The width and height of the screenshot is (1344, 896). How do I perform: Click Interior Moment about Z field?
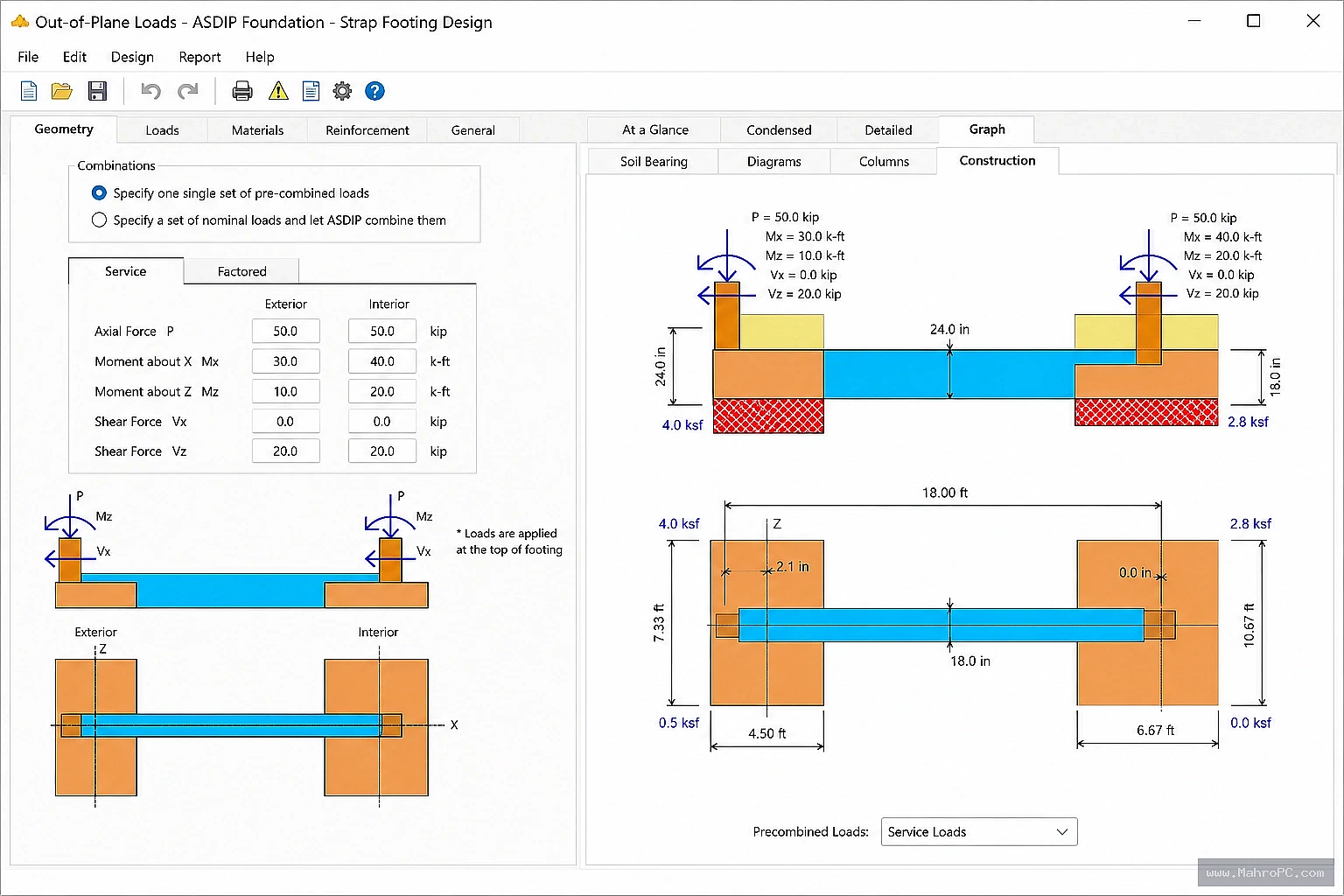[x=382, y=391]
